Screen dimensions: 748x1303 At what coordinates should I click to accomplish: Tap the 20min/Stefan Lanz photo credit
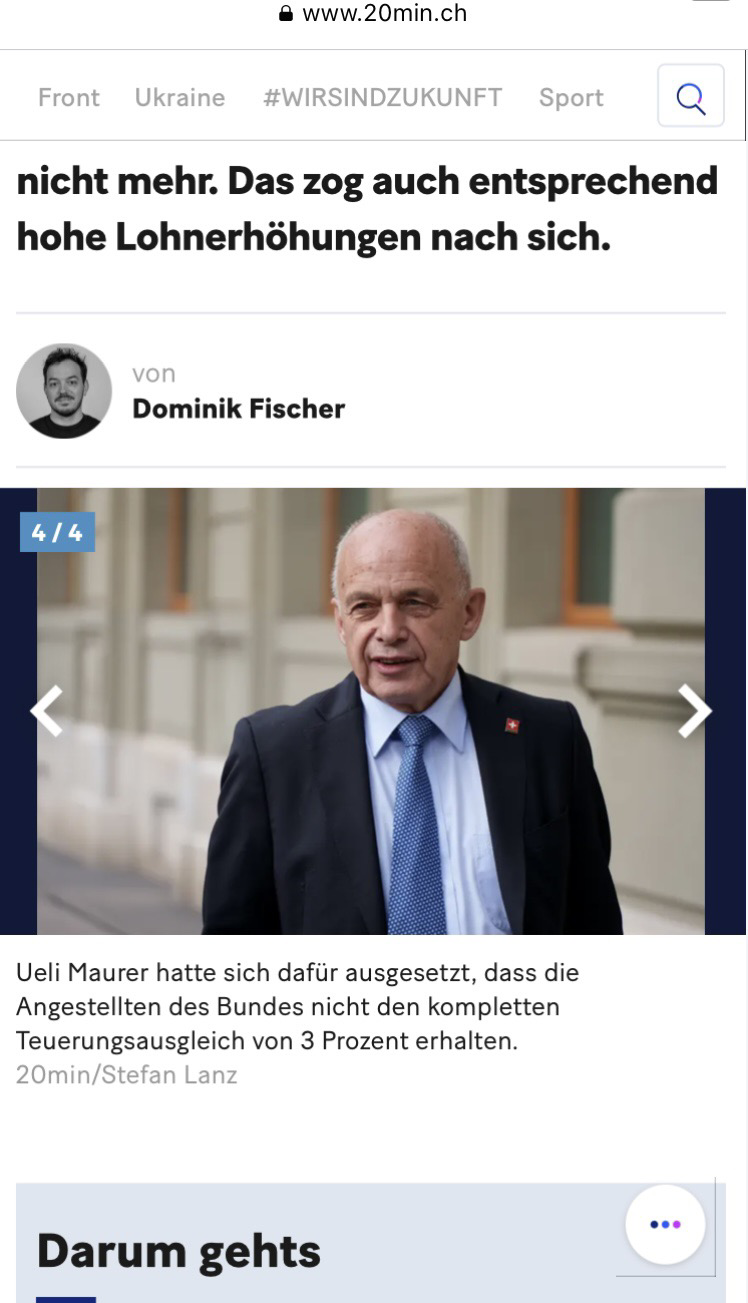(x=127, y=1075)
